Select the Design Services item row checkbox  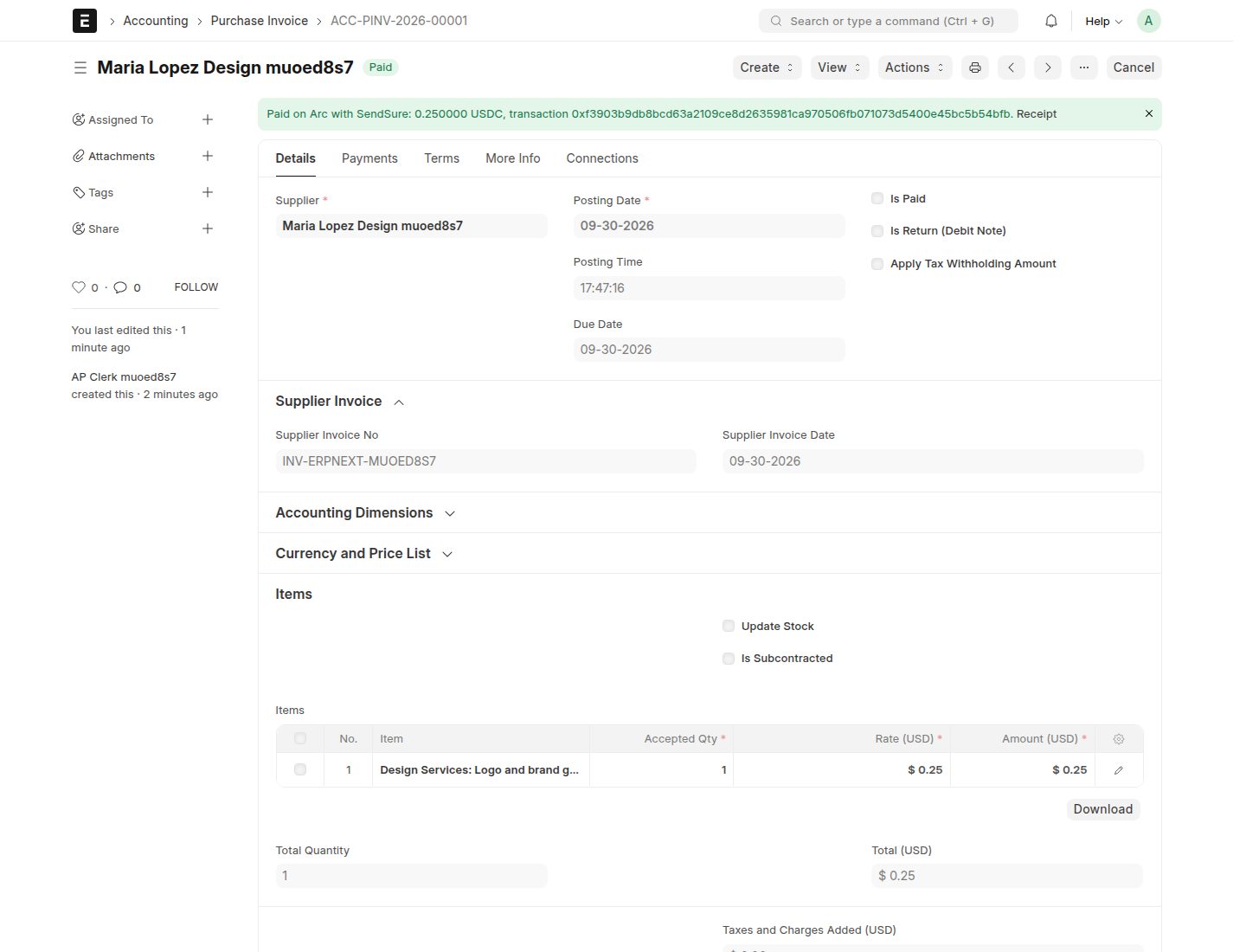[300, 769]
